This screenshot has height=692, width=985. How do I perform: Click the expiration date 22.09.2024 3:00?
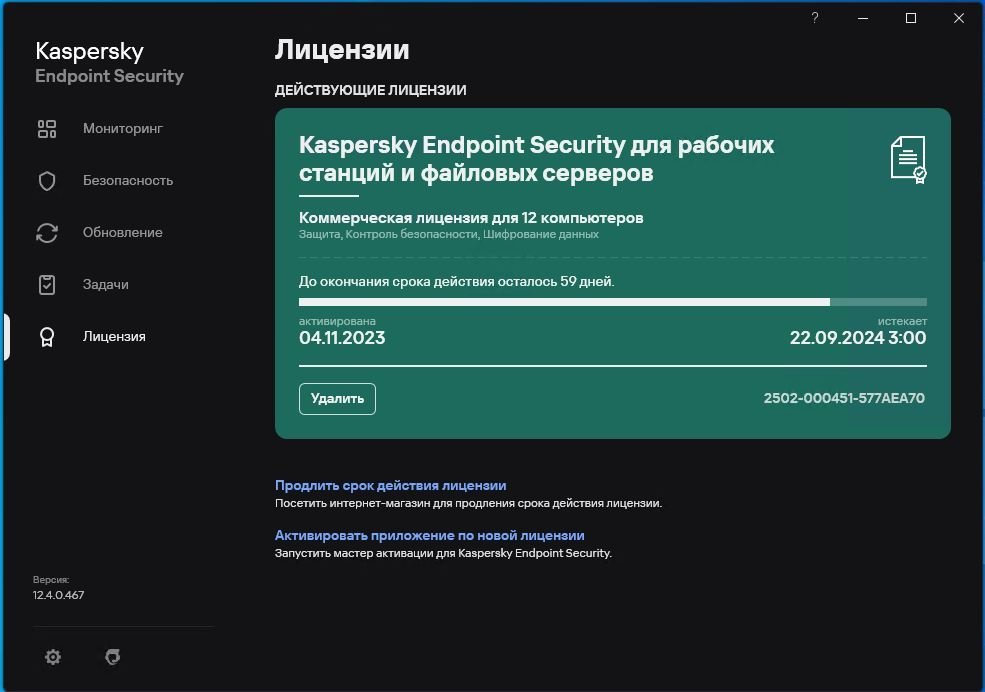tap(857, 338)
